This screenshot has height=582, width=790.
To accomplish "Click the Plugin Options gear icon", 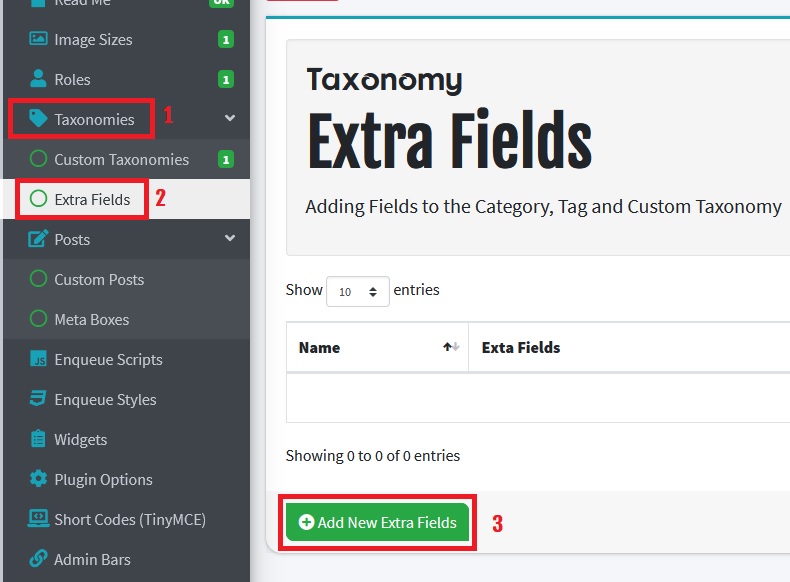I will 38,479.
